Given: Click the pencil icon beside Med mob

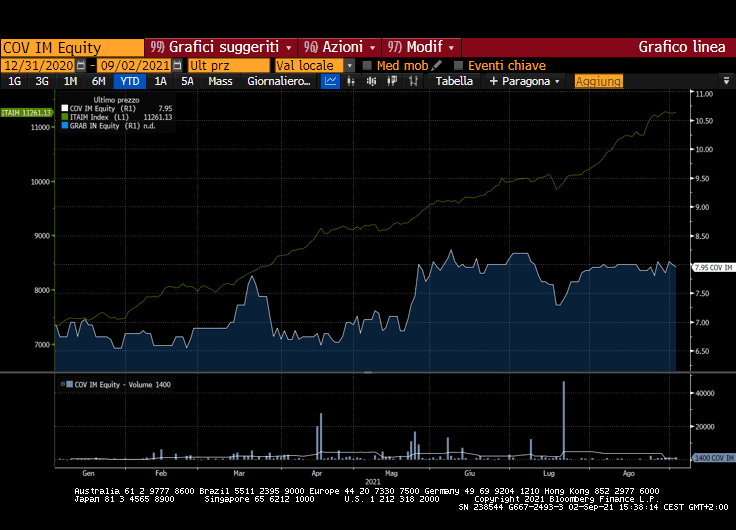Looking at the screenshot, I should point(437,65).
